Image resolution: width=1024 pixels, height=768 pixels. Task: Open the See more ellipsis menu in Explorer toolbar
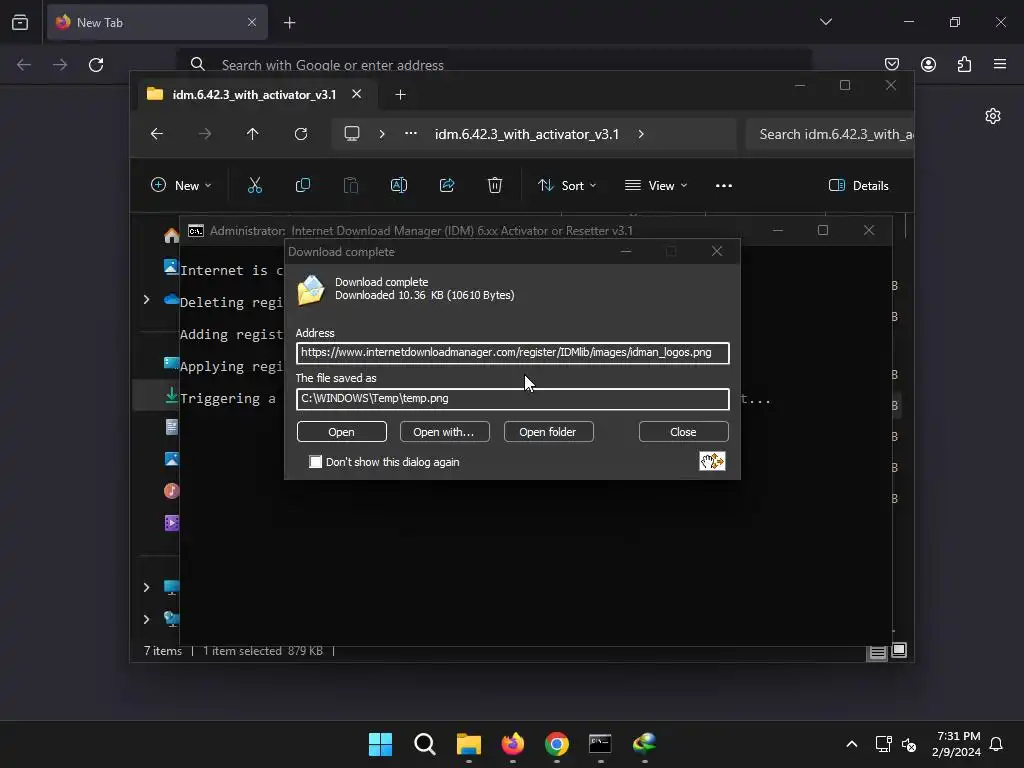tap(724, 185)
